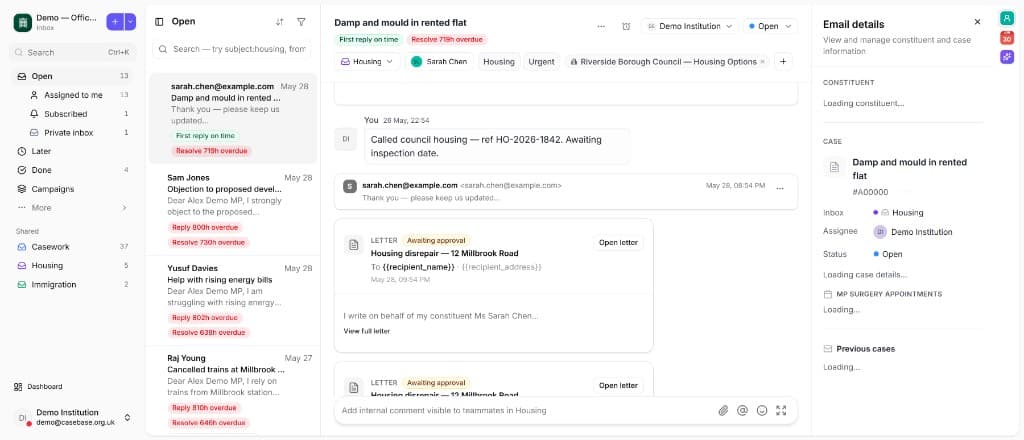Click View full letter link
Image resolution: width=1024 pixels, height=440 pixels.
(366, 332)
